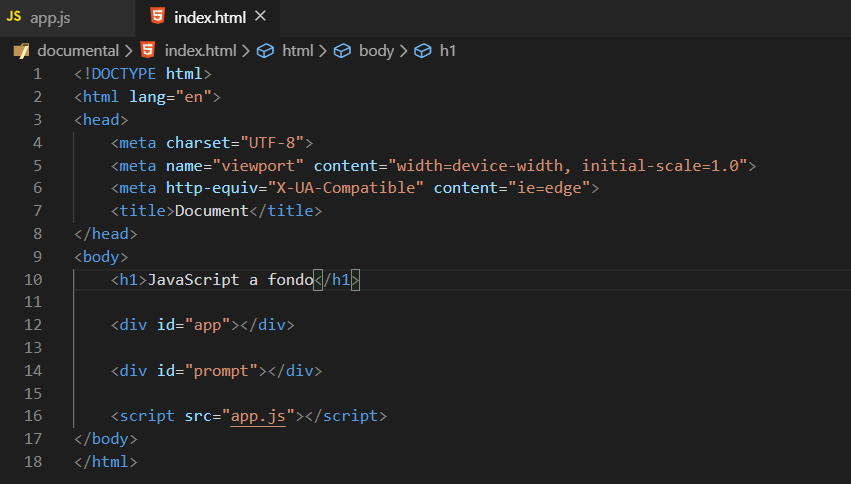851x484 pixels.
Task: Click line number 16 in the gutter
Action: (33, 416)
